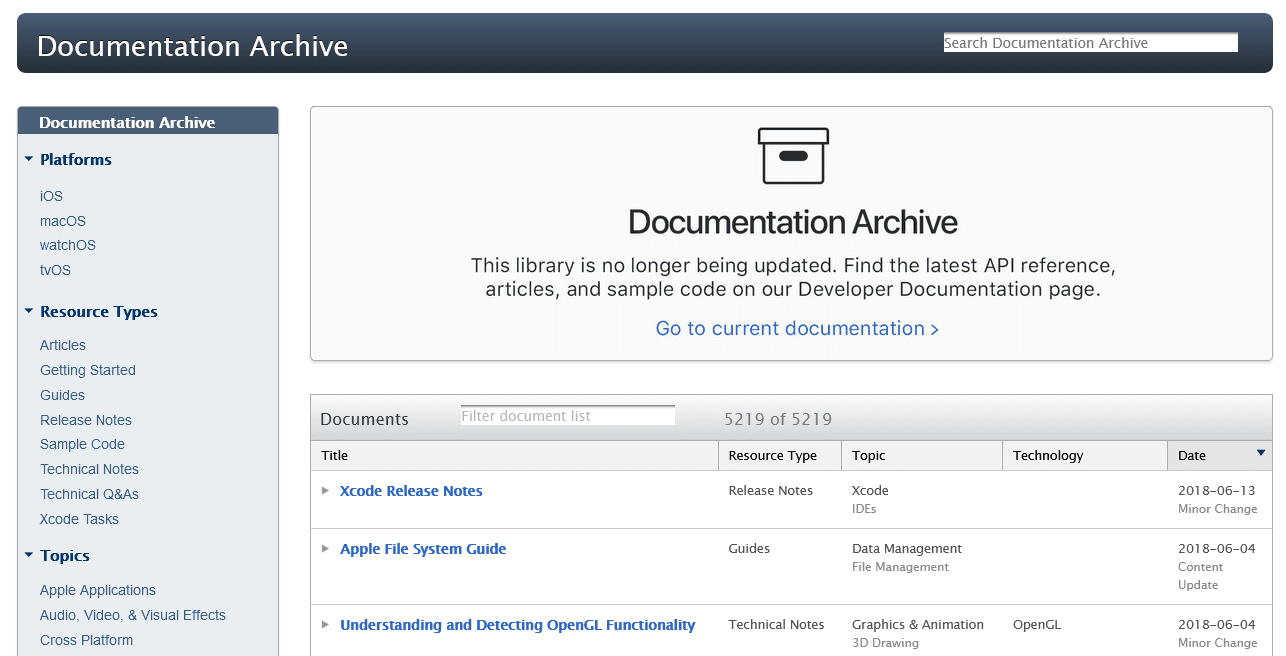The height and width of the screenshot is (656, 1286).
Task: Click the archive box icon above Documentation Archive
Action: pyautogui.click(x=793, y=156)
